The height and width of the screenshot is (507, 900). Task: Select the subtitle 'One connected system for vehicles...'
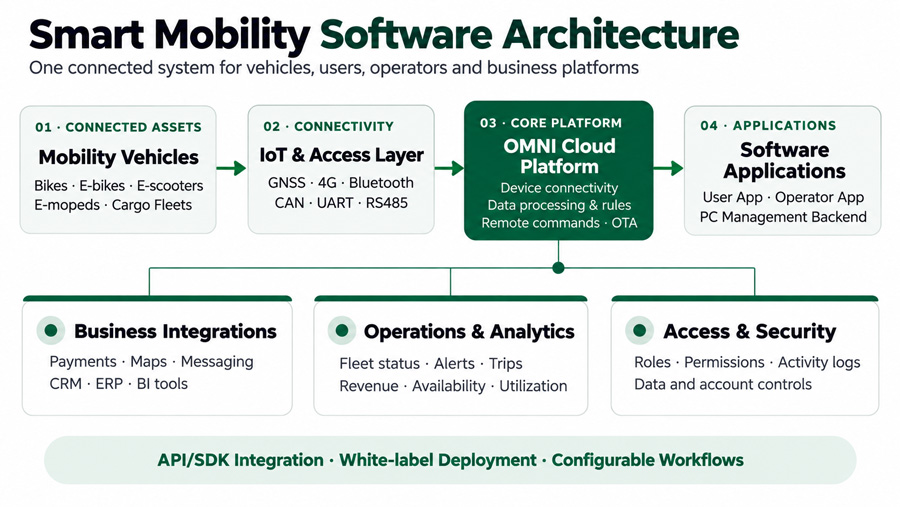click(x=333, y=68)
